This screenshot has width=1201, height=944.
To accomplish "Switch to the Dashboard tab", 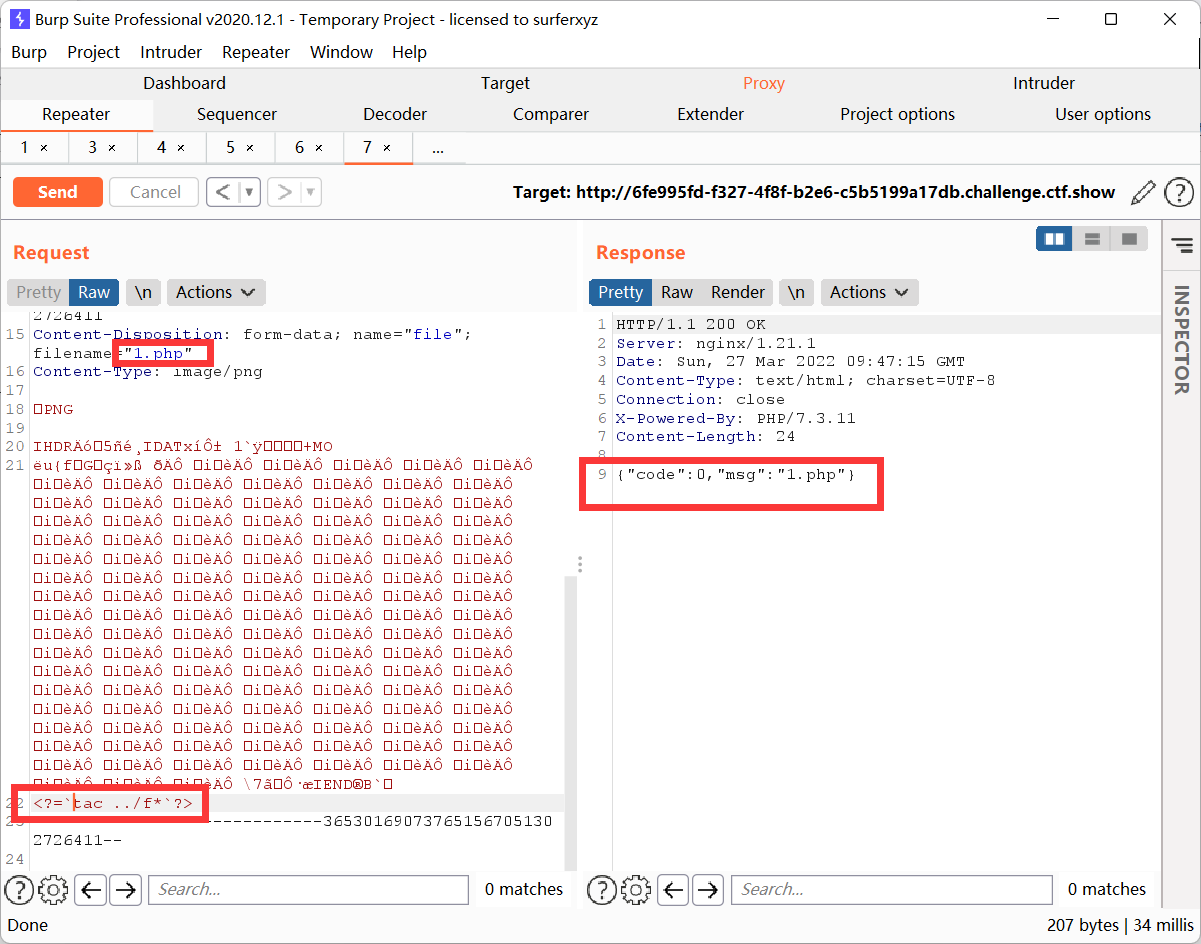I will [184, 83].
